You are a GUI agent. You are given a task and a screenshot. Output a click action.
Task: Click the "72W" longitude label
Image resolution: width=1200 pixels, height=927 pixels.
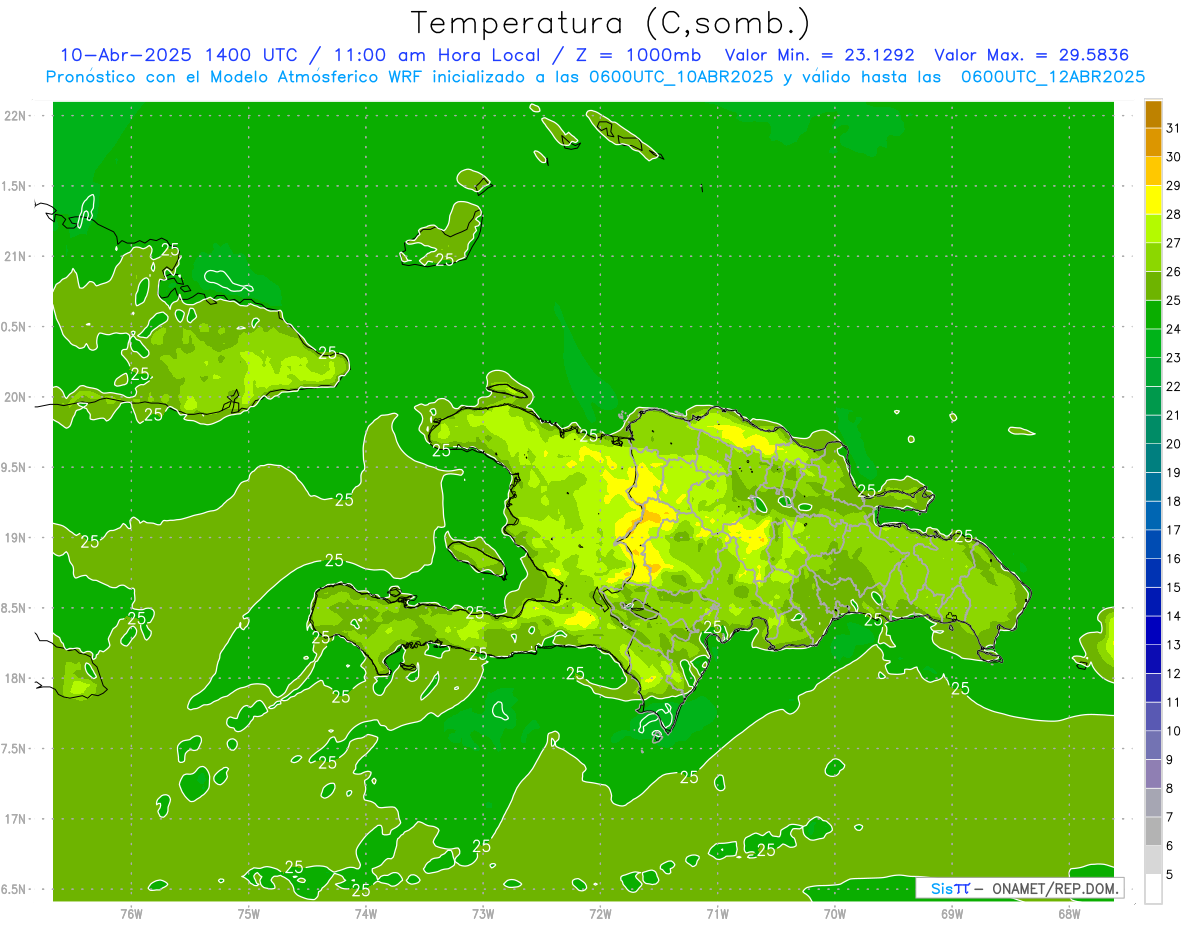(x=600, y=913)
